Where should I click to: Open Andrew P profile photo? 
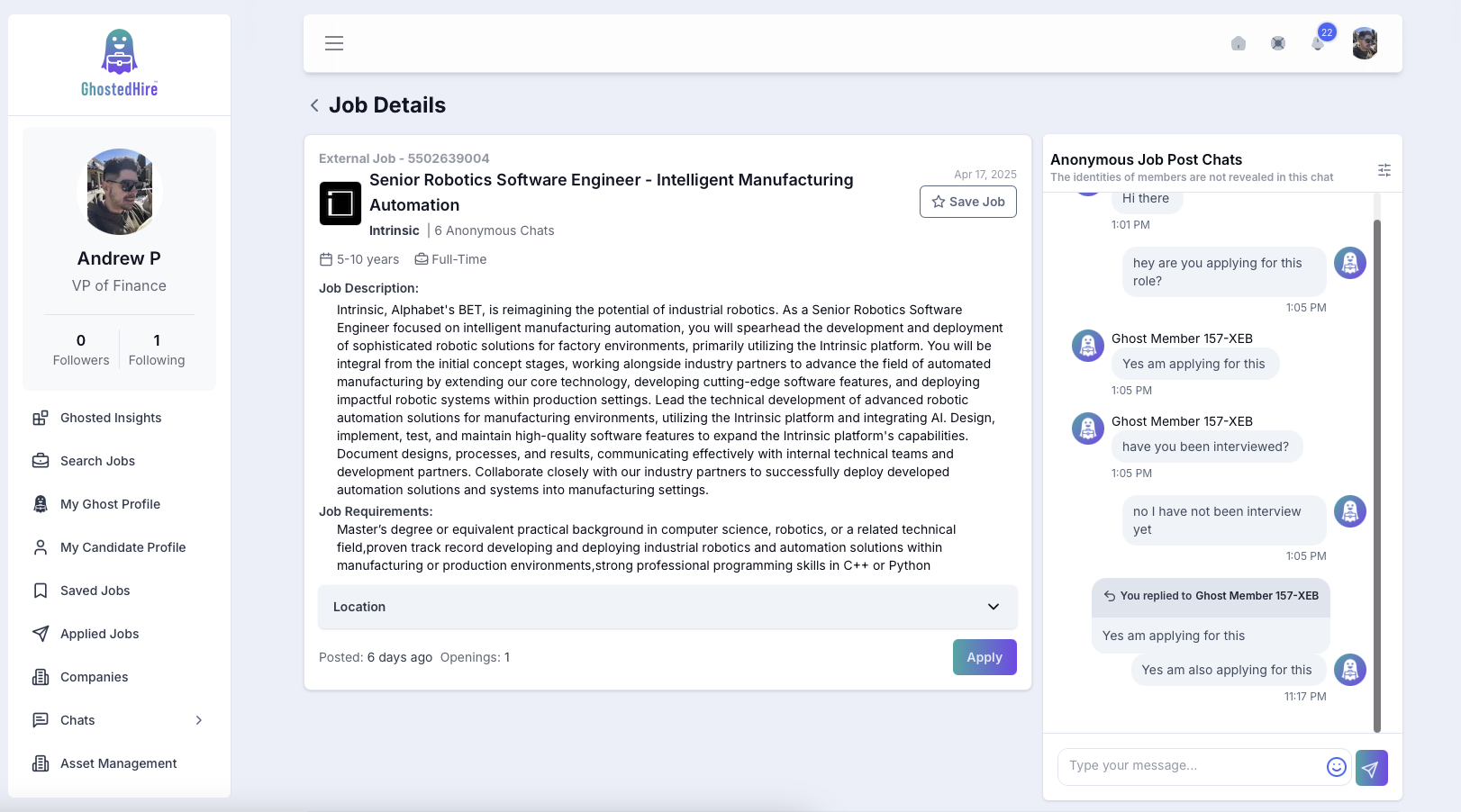(119, 192)
